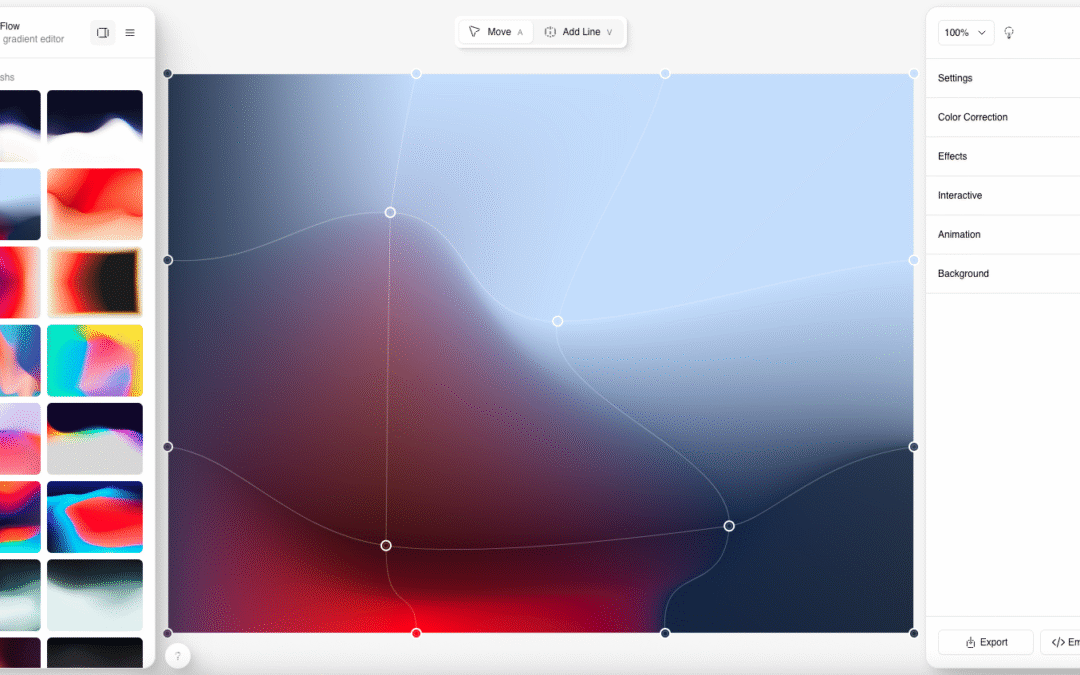The image size is (1080, 675).
Task: Expand the Settings section
Action: click(955, 78)
